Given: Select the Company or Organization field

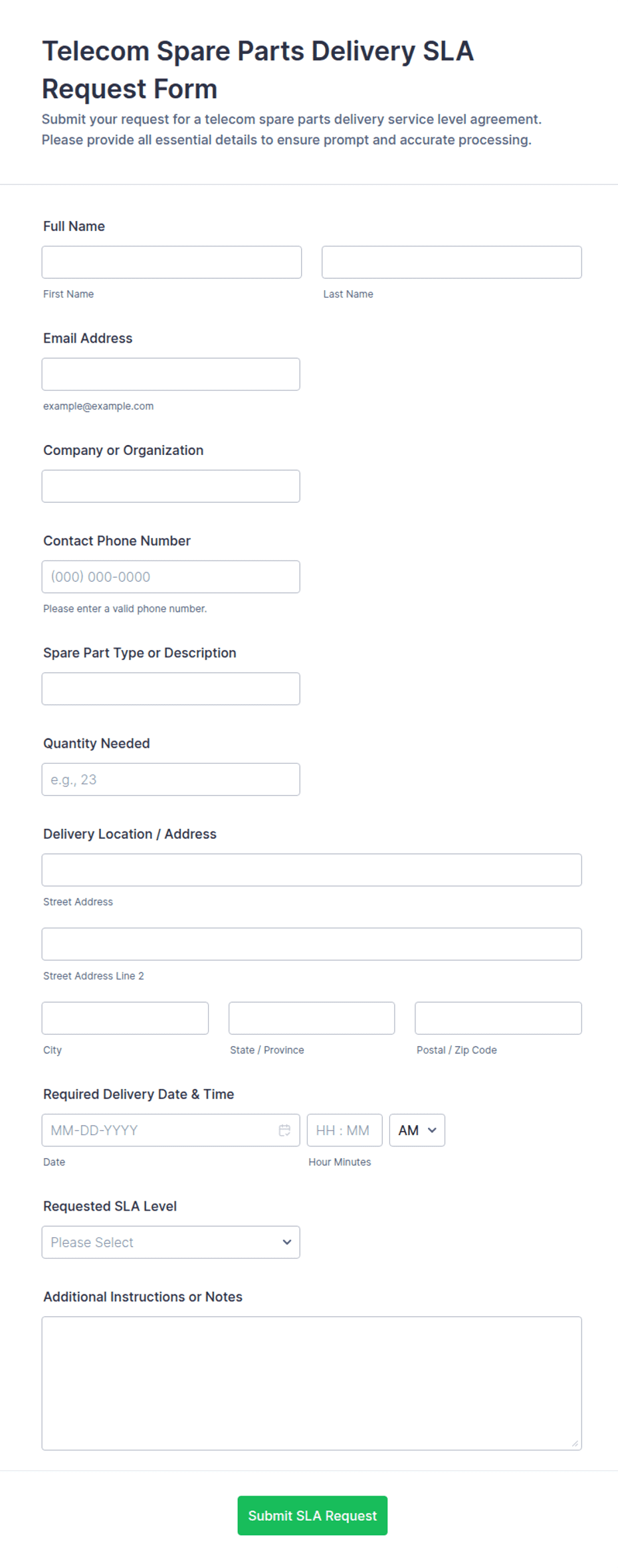Looking at the screenshot, I should coord(171,486).
